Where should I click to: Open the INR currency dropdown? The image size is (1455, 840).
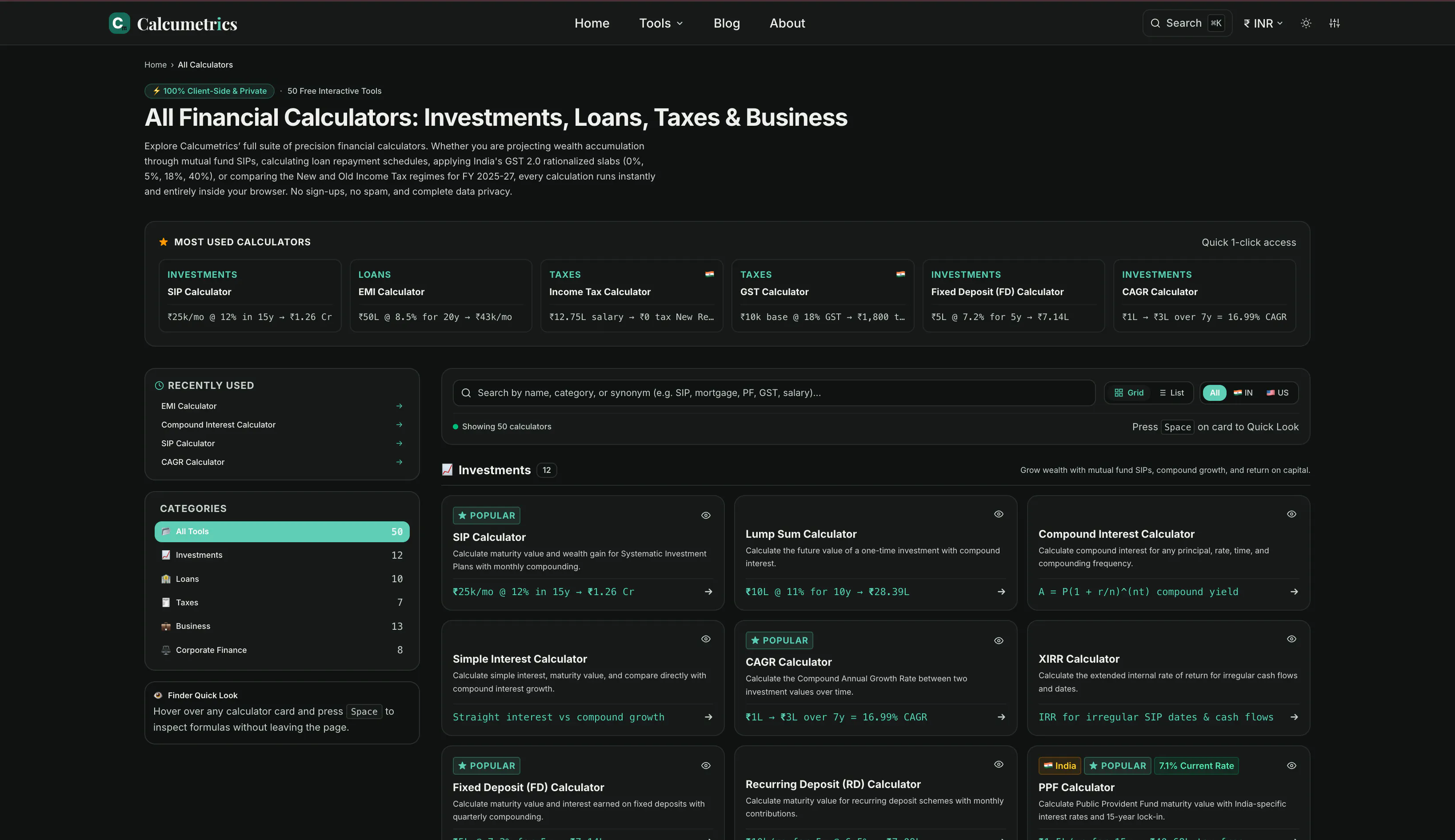pos(1263,23)
